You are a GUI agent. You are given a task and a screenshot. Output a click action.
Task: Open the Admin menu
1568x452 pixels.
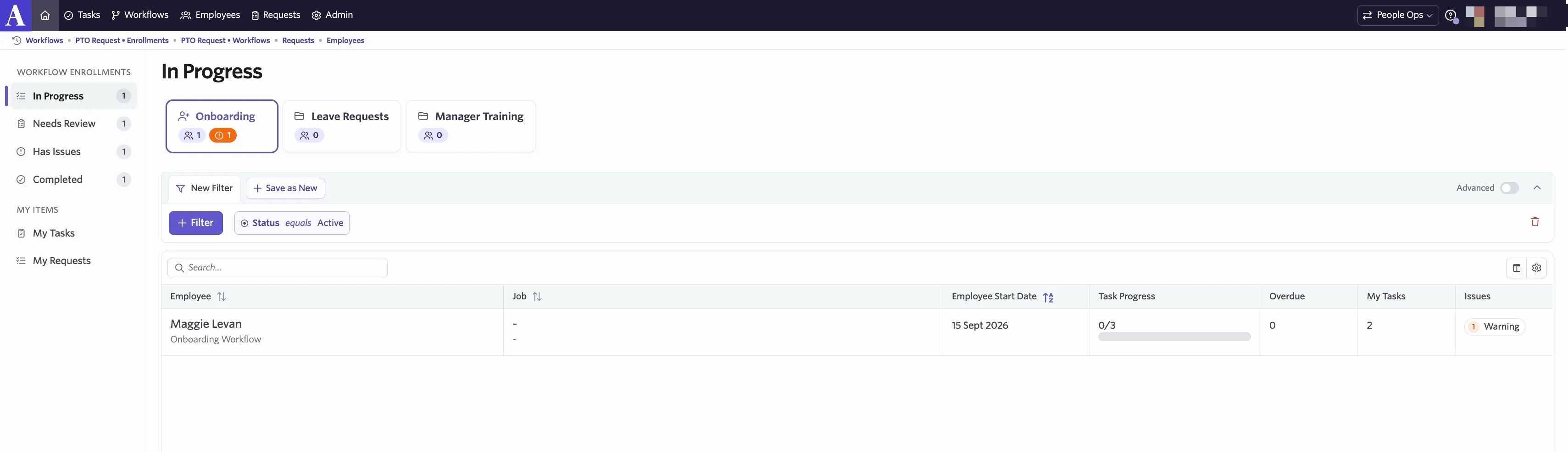click(332, 15)
